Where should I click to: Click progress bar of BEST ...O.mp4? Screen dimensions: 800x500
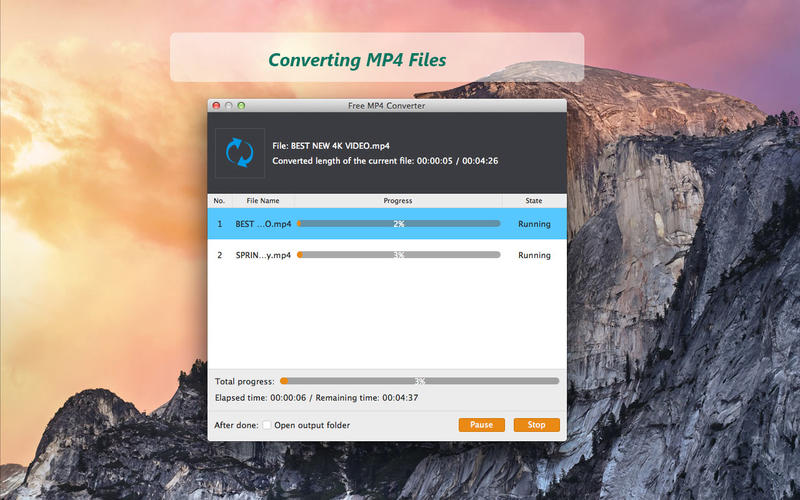[x=398, y=223]
